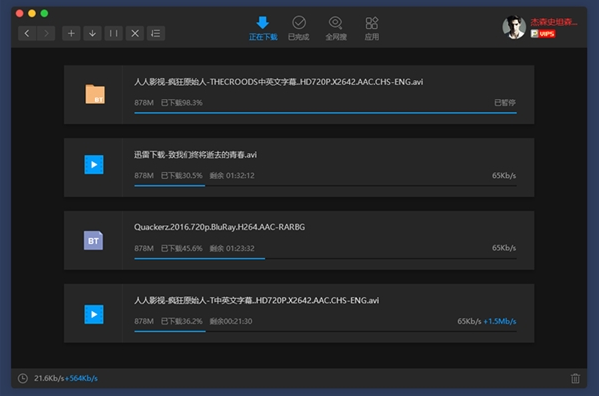The width and height of the screenshot is (599, 396).
Task: Click the 98.3% progress bar
Action: pyautogui.click(x=325, y=113)
